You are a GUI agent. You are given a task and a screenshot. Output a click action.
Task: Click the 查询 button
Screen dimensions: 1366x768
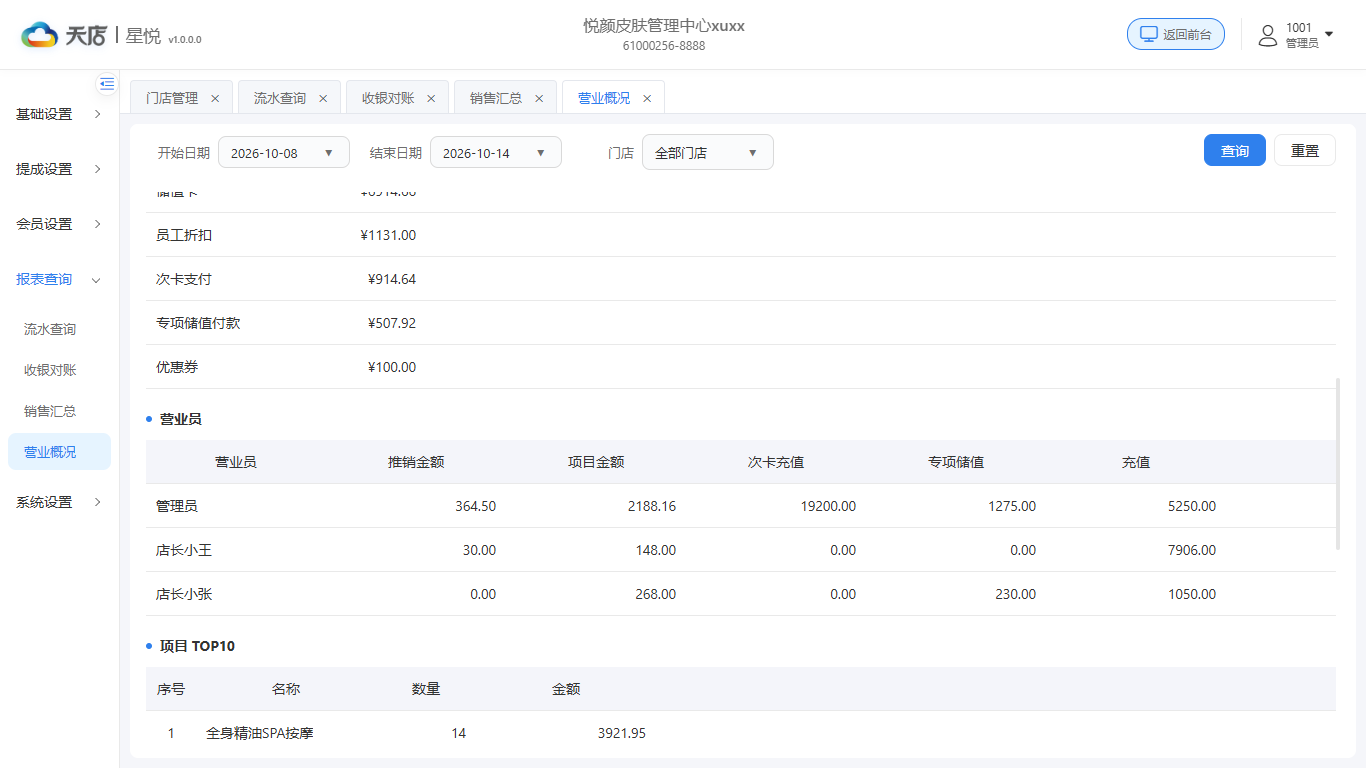(x=1235, y=150)
